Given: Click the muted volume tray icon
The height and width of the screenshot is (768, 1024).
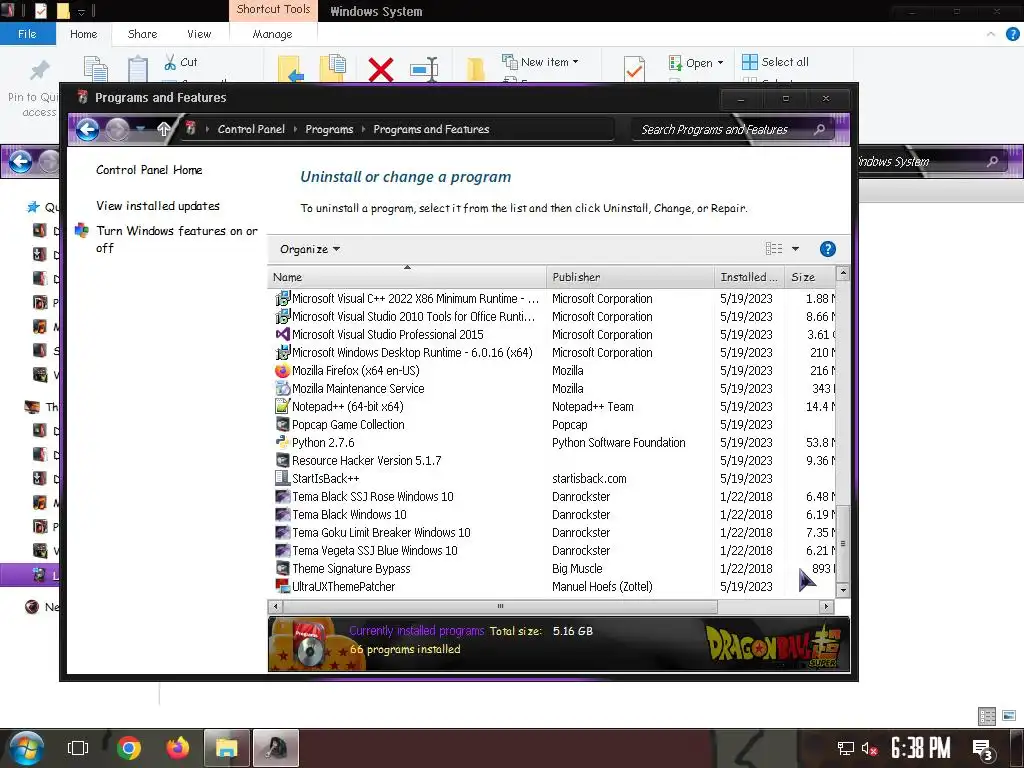Looking at the screenshot, I should pos(869,748).
